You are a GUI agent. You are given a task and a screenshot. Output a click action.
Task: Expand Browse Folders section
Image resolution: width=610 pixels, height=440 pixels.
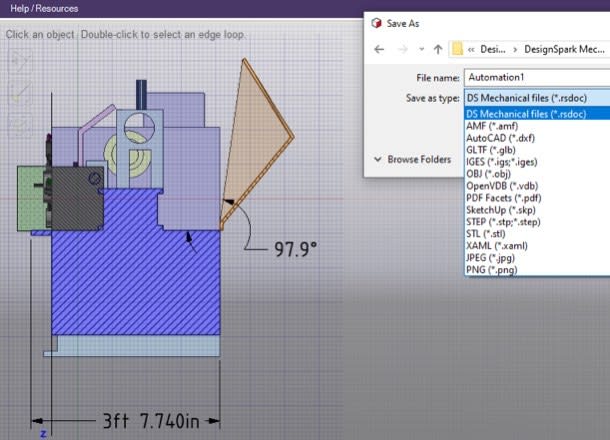[x=412, y=160]
